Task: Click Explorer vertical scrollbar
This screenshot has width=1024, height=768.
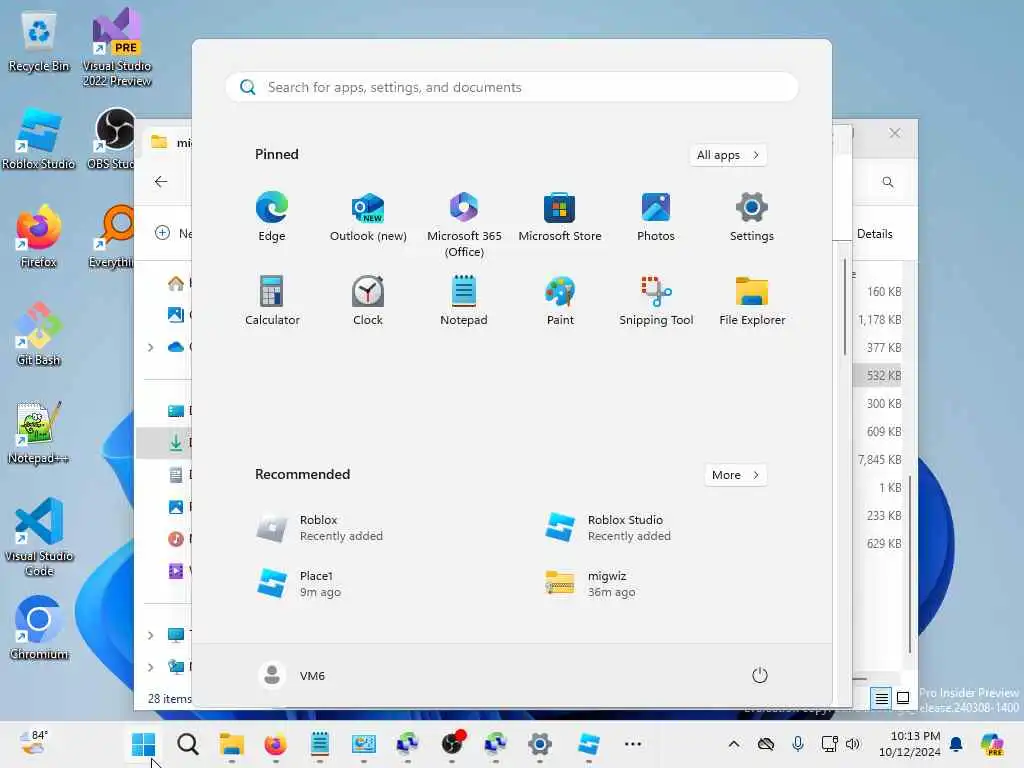Action: [910, 565]
